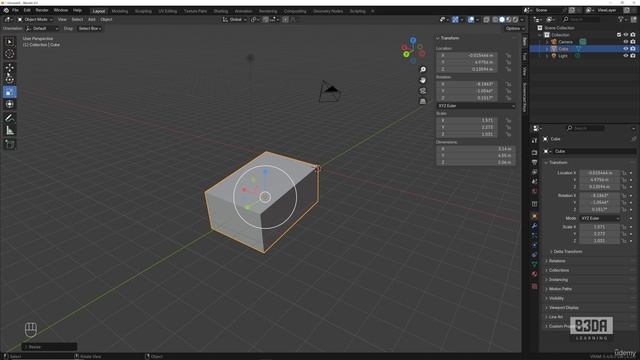This screenshot has height=360, width=640.
Task: Open the Select Box drag dropdown
Action: click(90, 29)
